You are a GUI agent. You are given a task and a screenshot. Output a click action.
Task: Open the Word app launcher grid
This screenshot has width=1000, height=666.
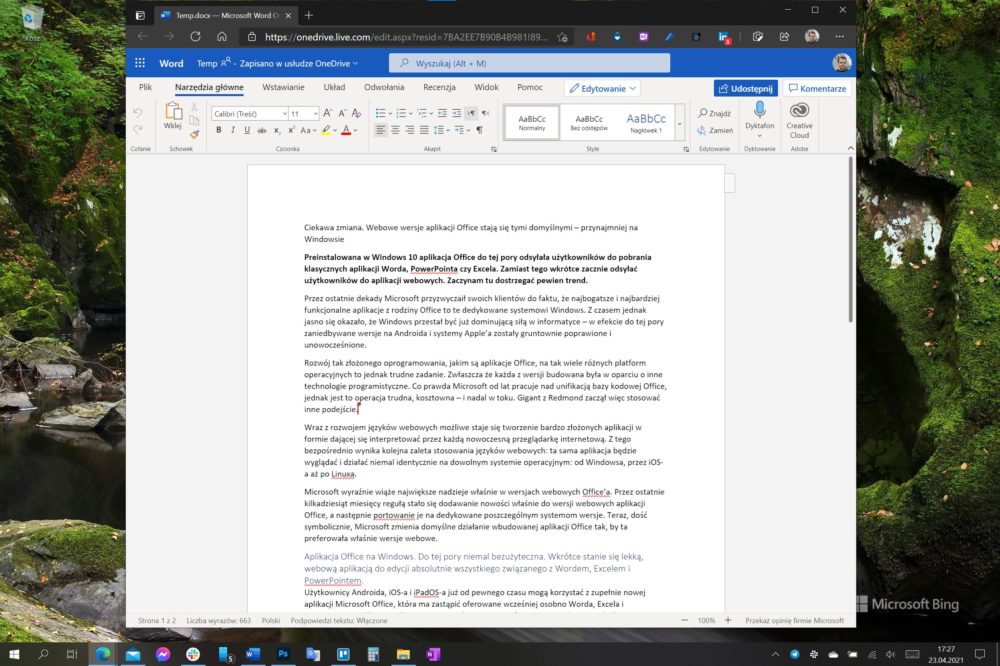140,63
